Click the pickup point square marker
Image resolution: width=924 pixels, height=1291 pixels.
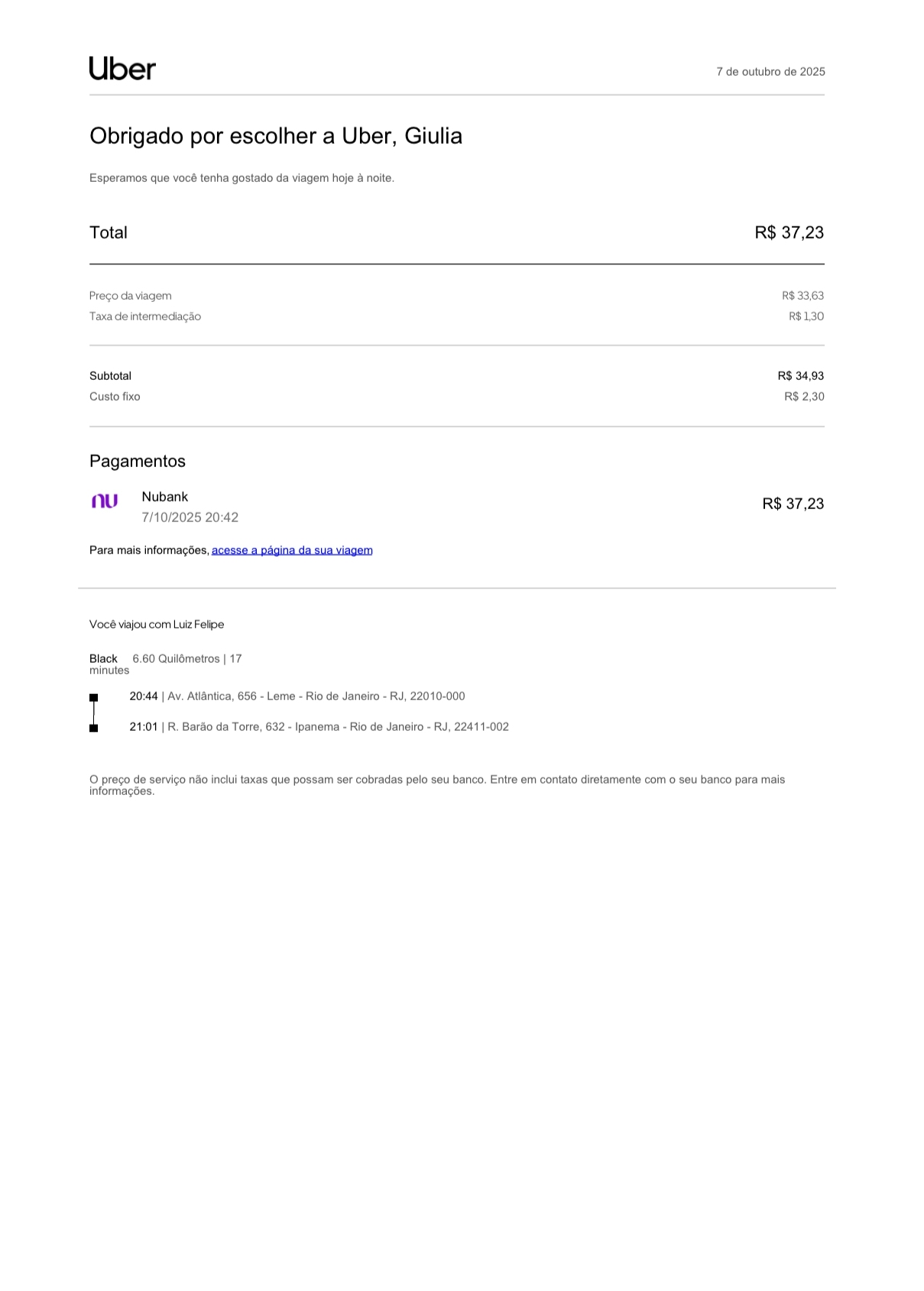pyautogui.click(x=94, y=697)
